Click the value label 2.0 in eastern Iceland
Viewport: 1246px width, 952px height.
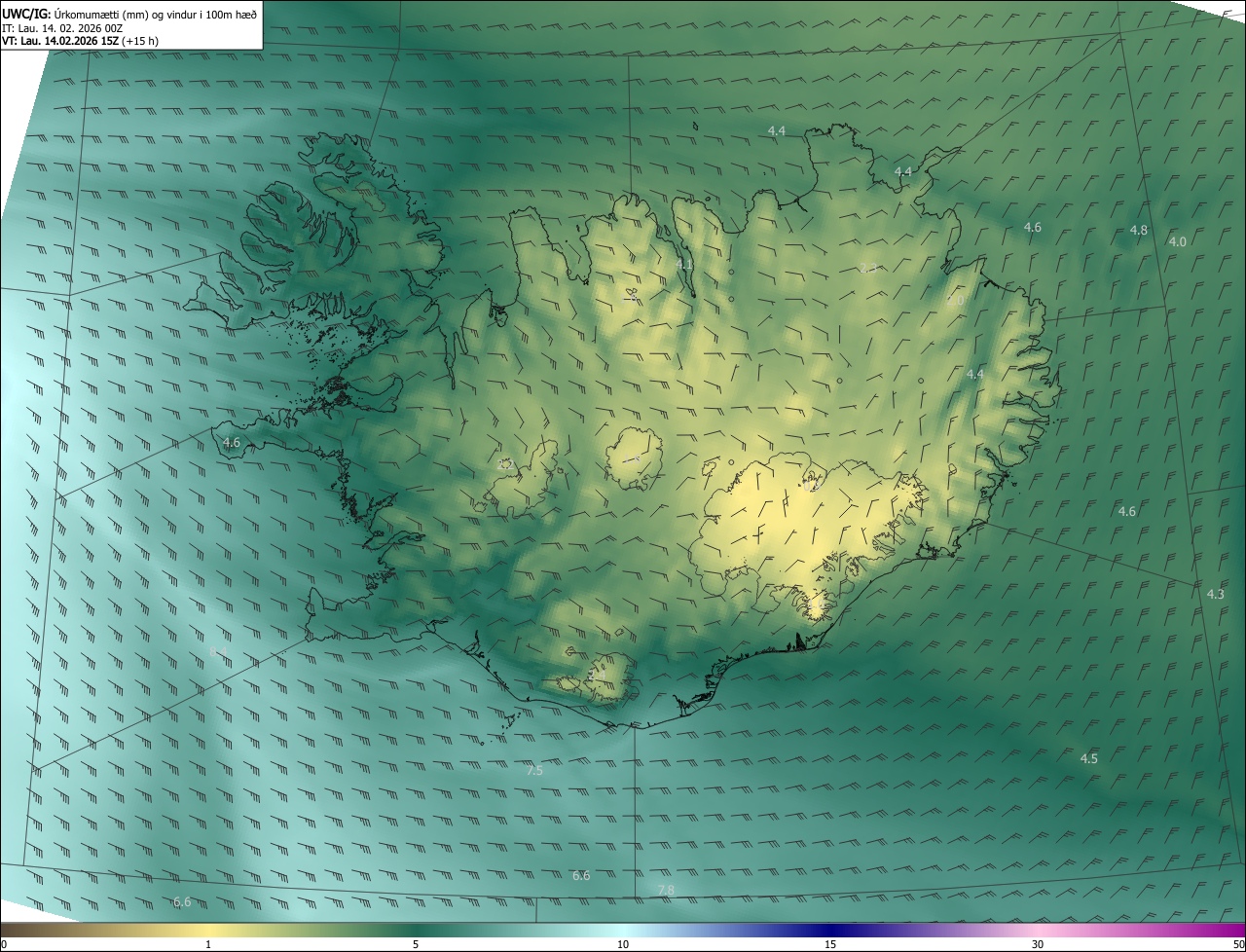955,301
